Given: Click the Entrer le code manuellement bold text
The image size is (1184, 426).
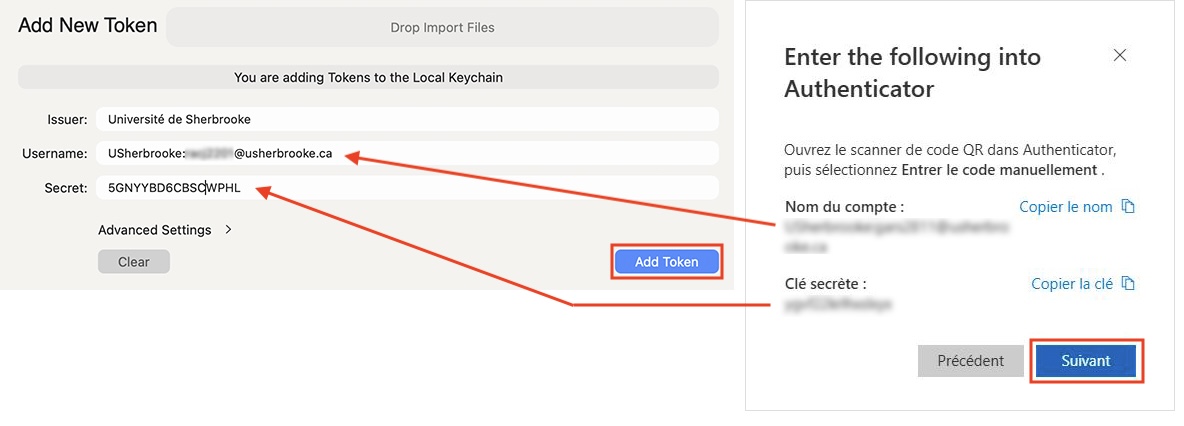Looking at the screenshot, I should coord(1000,170).
